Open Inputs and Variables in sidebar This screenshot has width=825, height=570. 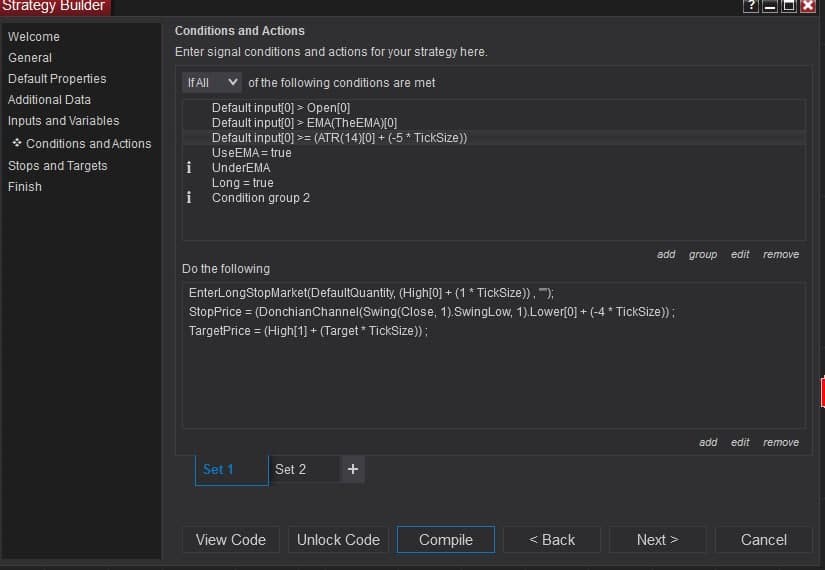63,120
